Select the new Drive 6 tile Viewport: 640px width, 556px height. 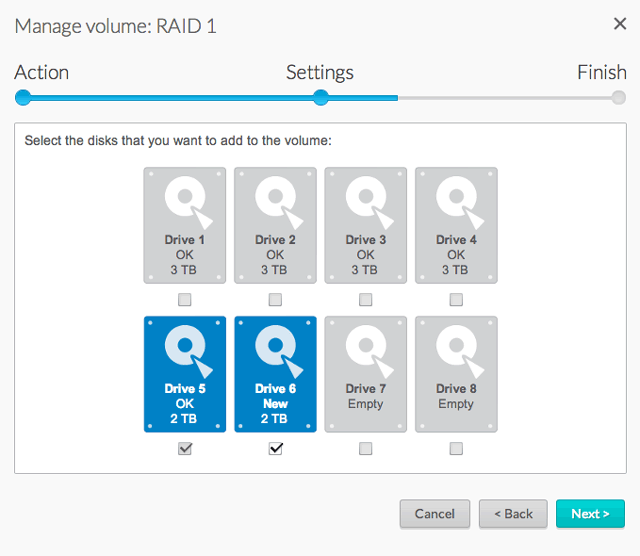(x=275, y=374)
